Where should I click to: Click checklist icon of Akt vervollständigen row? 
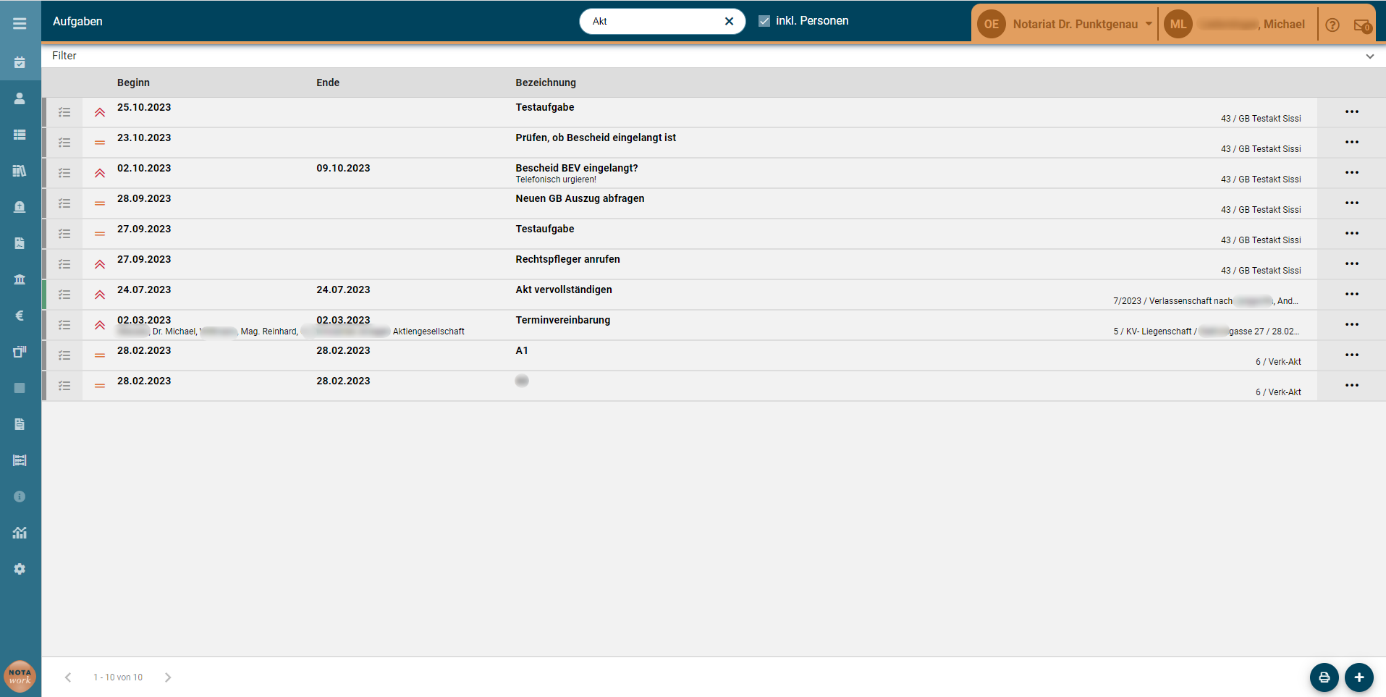pos(64,294)
